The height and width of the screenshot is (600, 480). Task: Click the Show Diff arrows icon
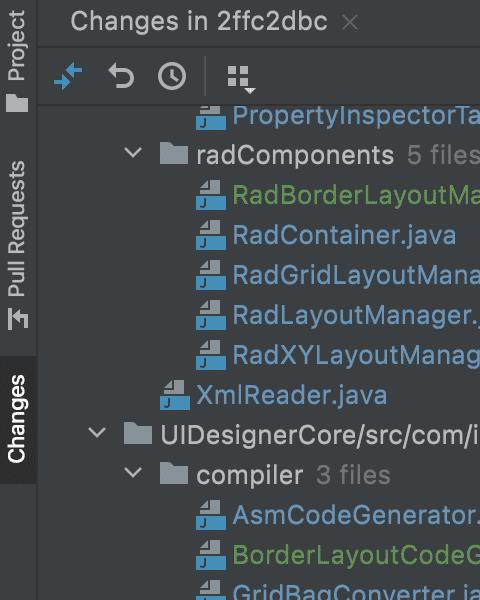pyautogui.click(x=68, y=77)
